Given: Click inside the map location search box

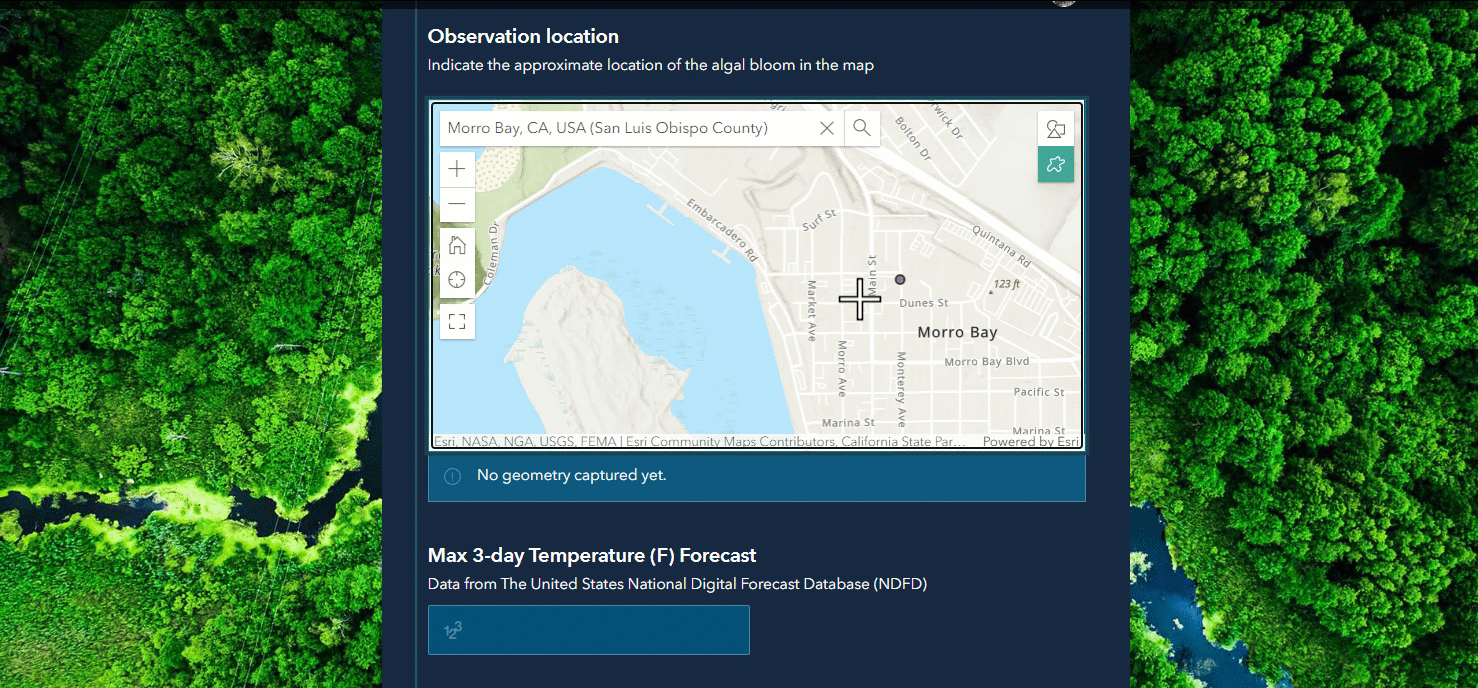Looking at the screenshot, I should click(620, 128).
